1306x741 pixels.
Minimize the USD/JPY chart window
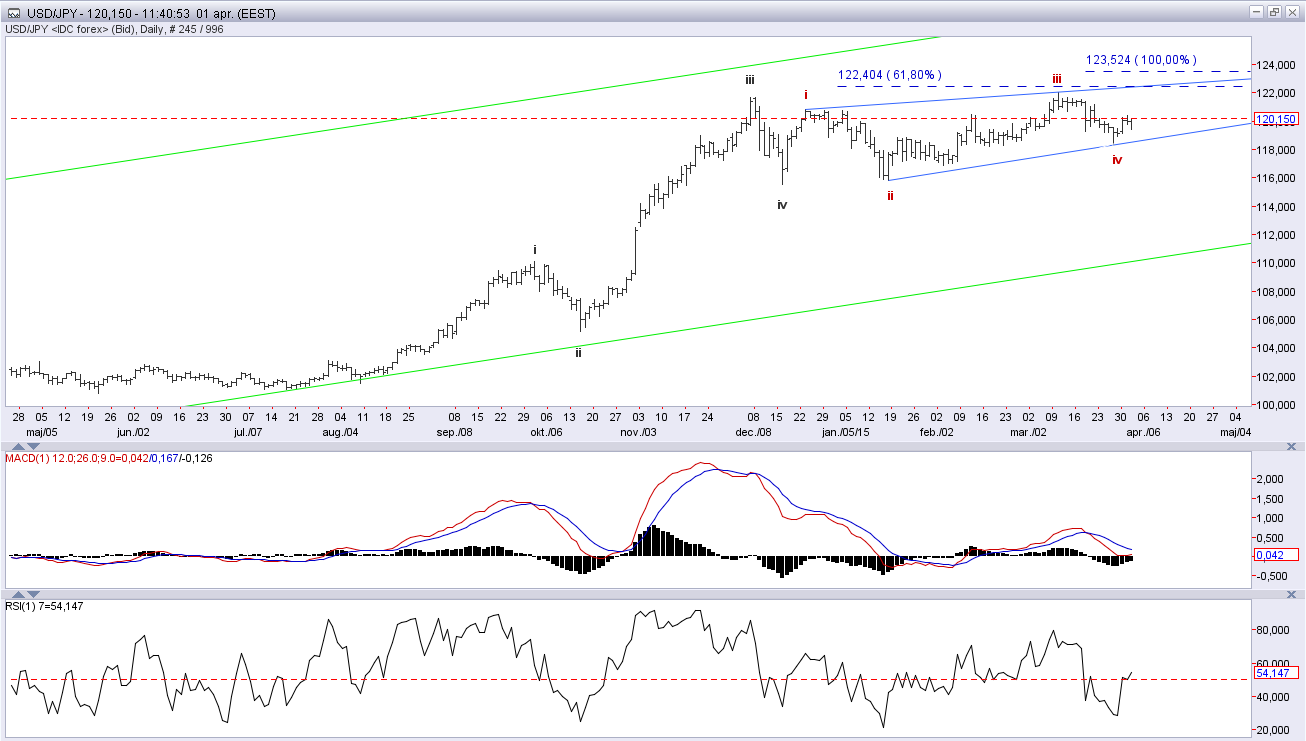click(1257, 12)
